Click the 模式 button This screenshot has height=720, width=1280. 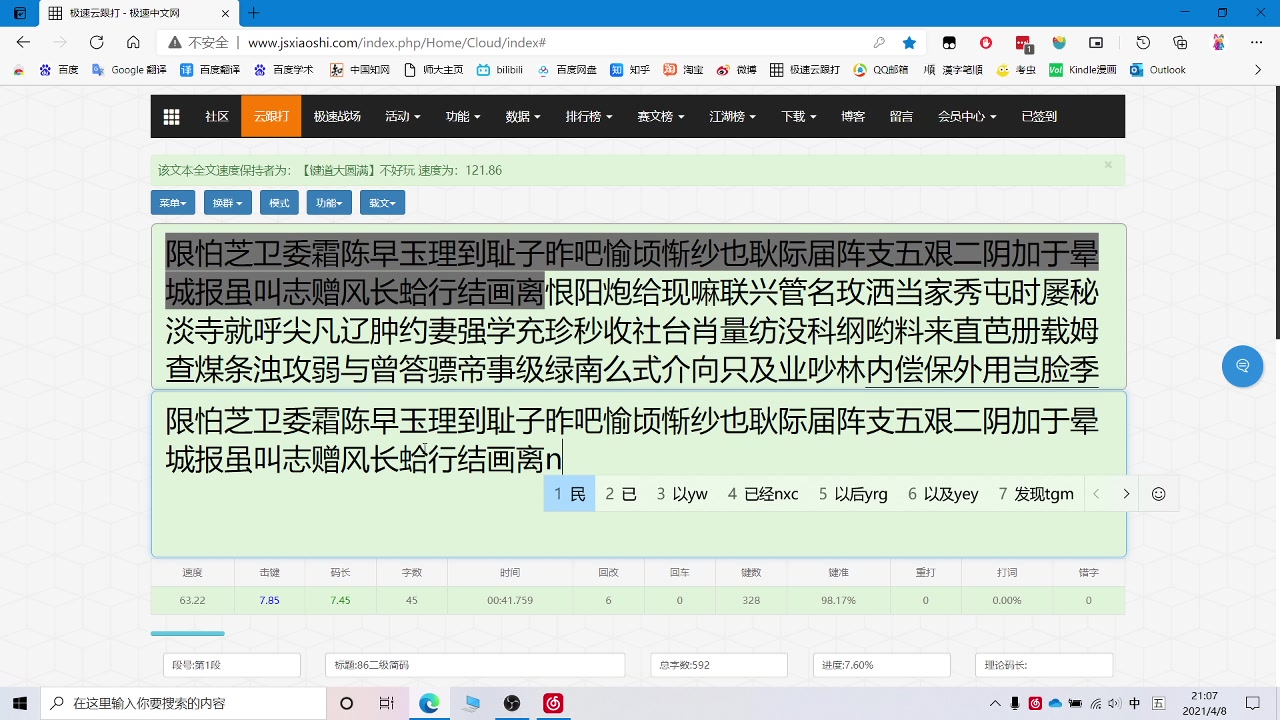[x=279, y=203]
